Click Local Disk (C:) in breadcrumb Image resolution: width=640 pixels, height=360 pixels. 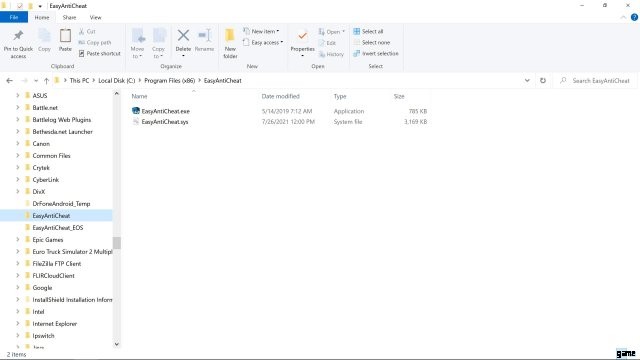point(117,81)
